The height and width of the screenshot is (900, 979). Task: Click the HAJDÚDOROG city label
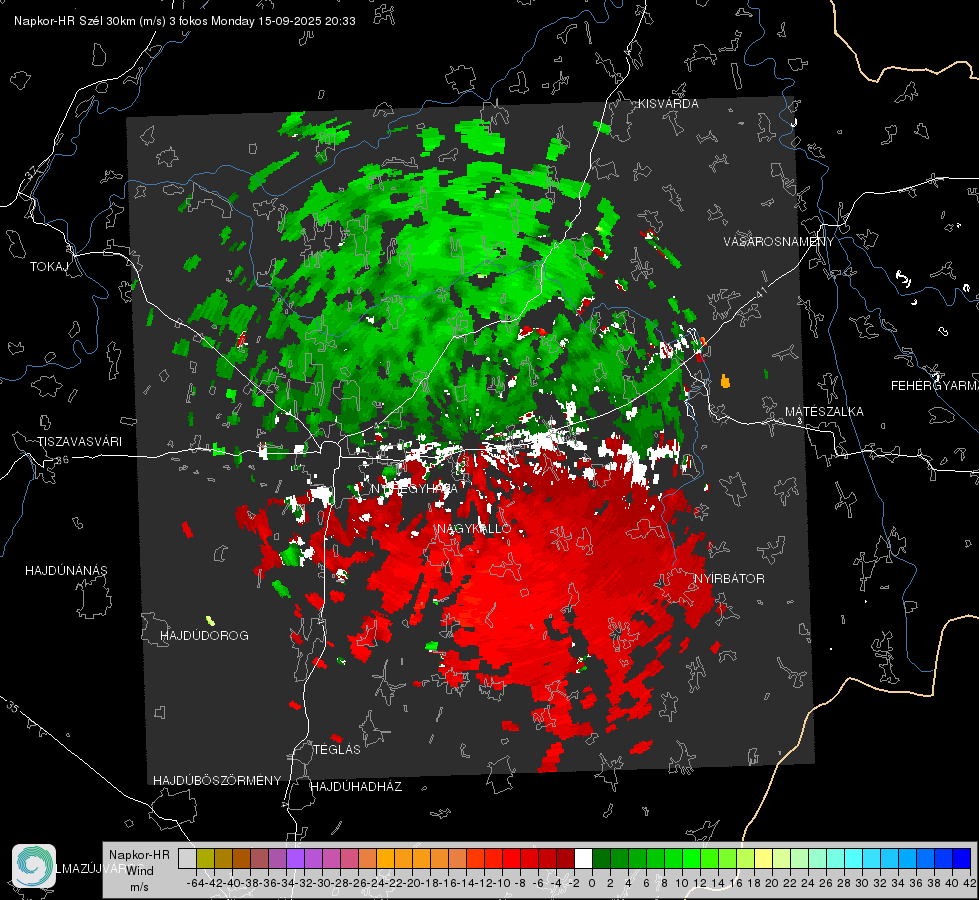(204, 636)
